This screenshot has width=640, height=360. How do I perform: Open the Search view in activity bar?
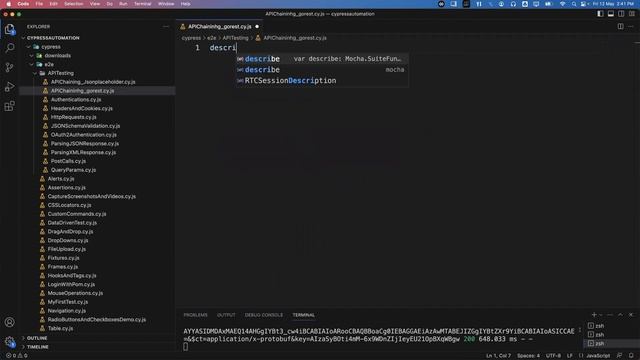pos(9,48)
